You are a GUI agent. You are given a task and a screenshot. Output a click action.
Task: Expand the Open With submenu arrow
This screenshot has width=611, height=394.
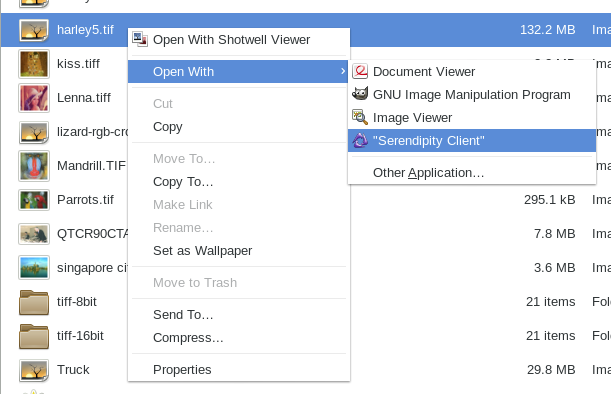pyautogui.click(x=343, y=71)
